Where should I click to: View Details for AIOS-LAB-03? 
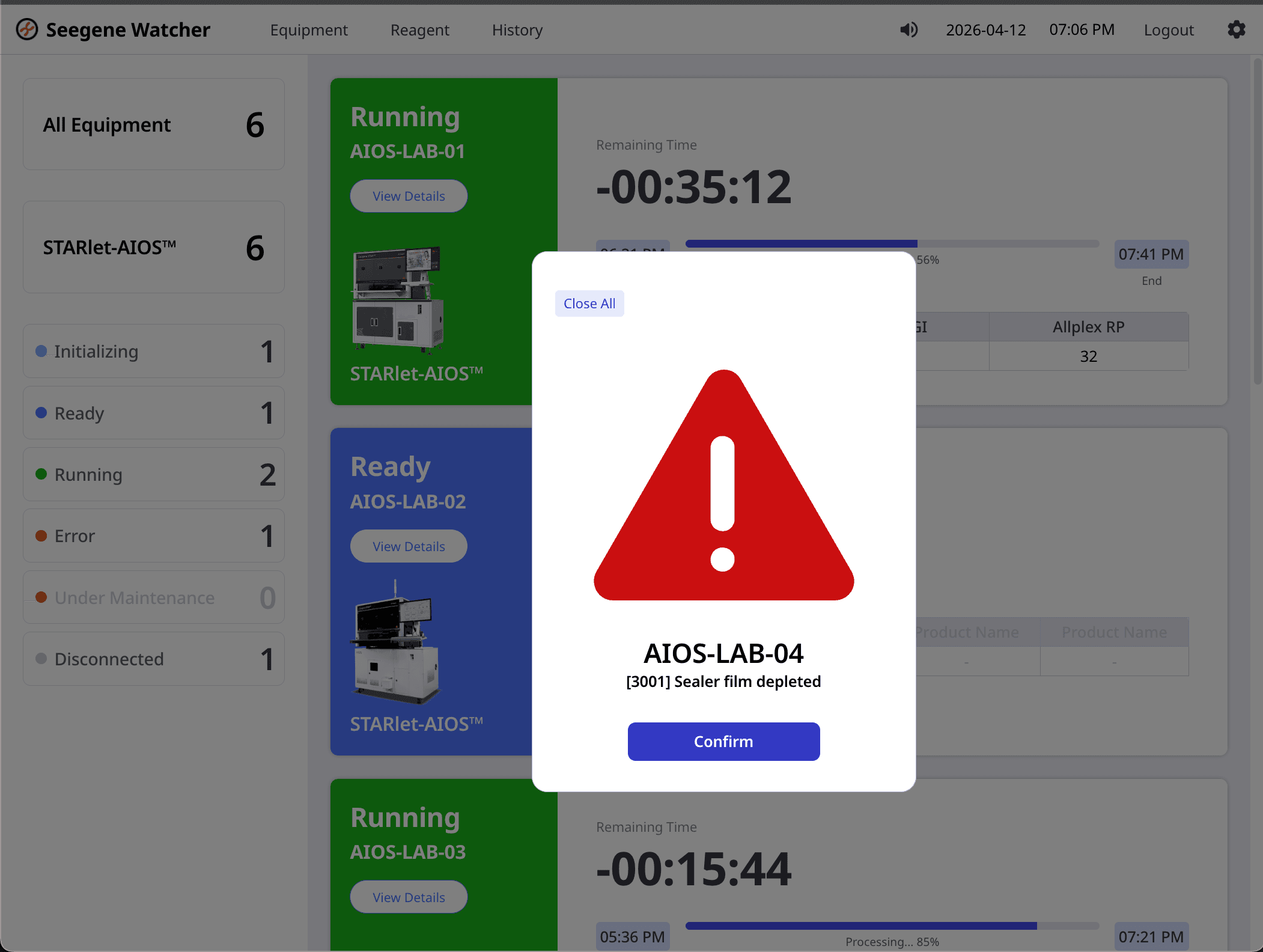tap(409, 897)
